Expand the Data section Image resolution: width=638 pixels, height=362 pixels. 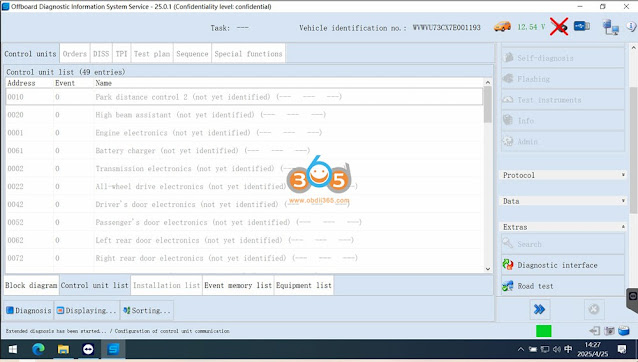click(563, 201)
